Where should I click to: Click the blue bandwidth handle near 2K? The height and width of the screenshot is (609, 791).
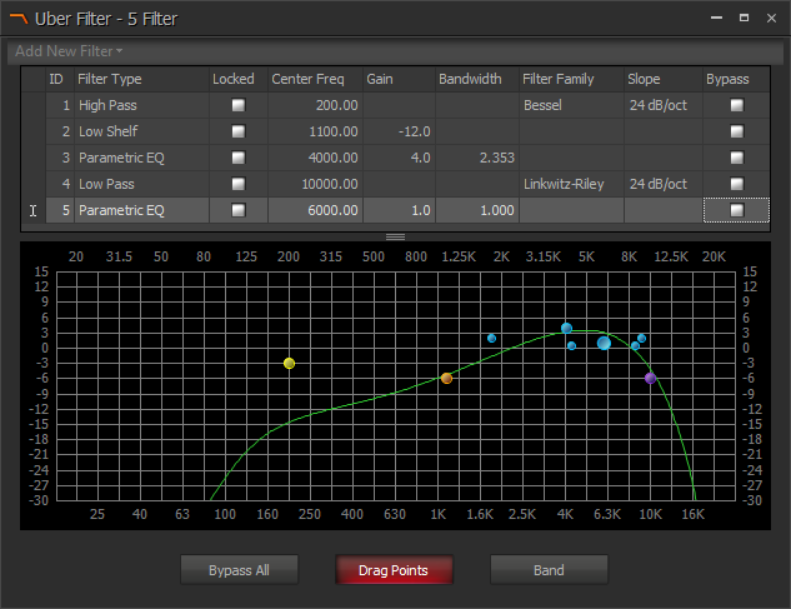[491, 338]
